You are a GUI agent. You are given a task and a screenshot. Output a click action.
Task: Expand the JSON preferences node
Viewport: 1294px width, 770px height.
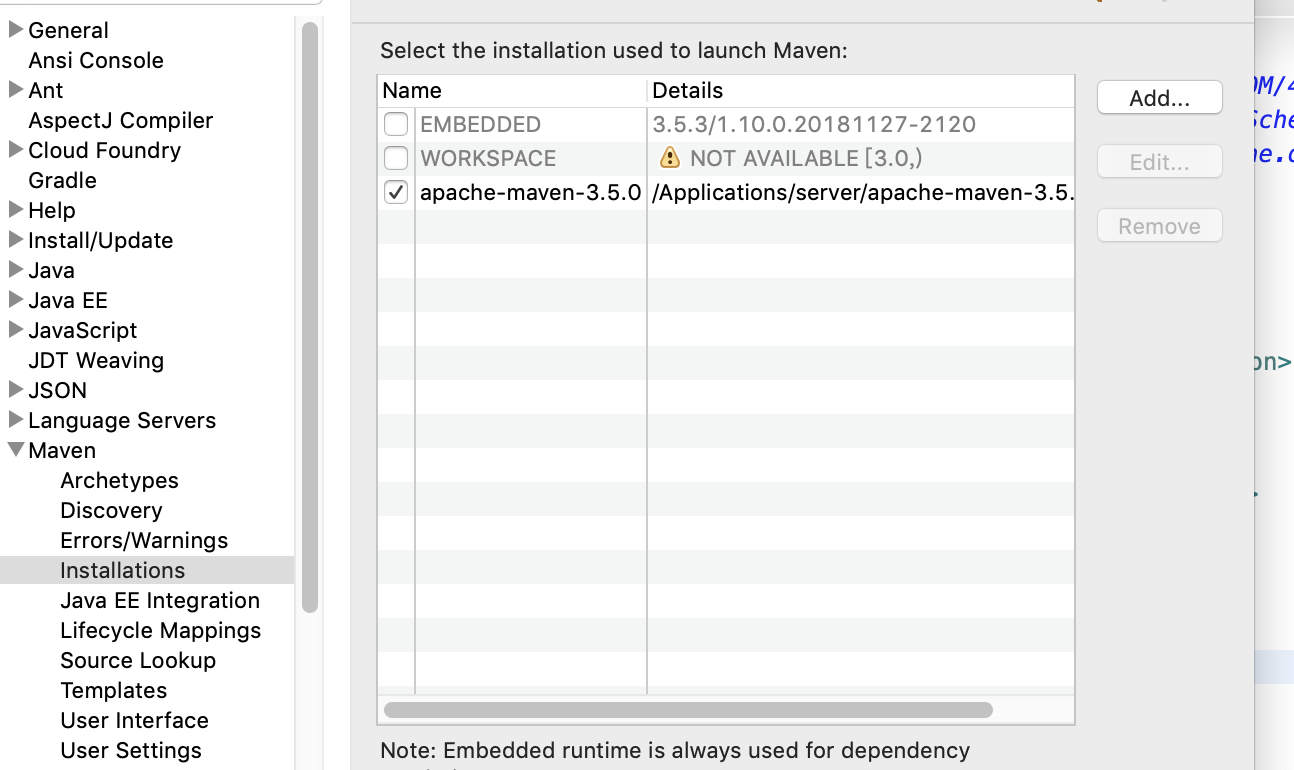pyautogui.click(x=15, y=390)
